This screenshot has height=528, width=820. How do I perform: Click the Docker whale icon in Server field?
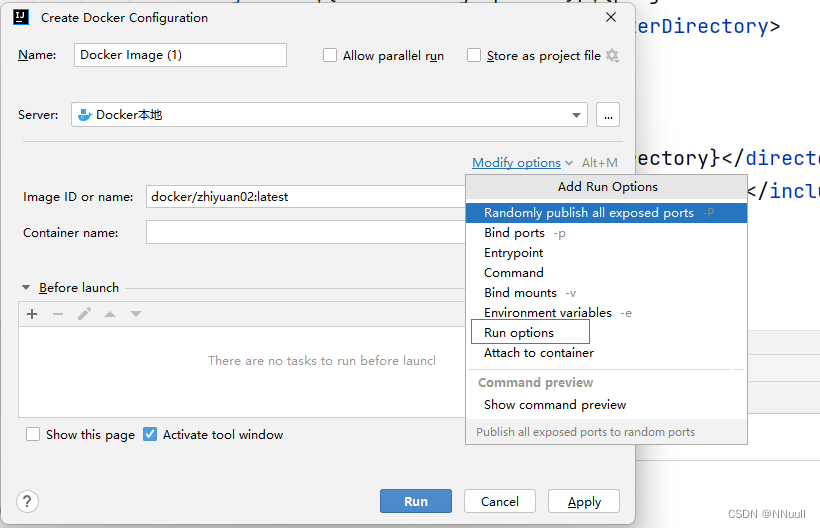[84, 115]
